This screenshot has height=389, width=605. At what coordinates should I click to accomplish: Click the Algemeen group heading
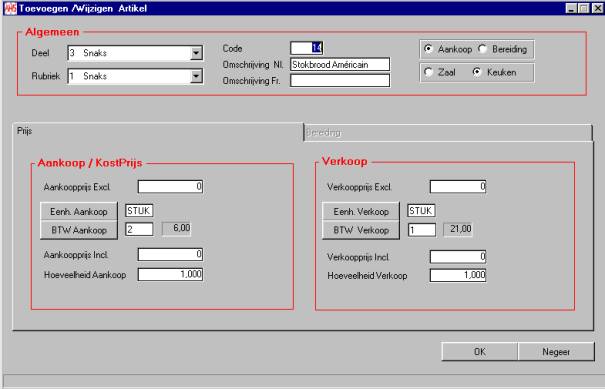(x=52, y=32)
